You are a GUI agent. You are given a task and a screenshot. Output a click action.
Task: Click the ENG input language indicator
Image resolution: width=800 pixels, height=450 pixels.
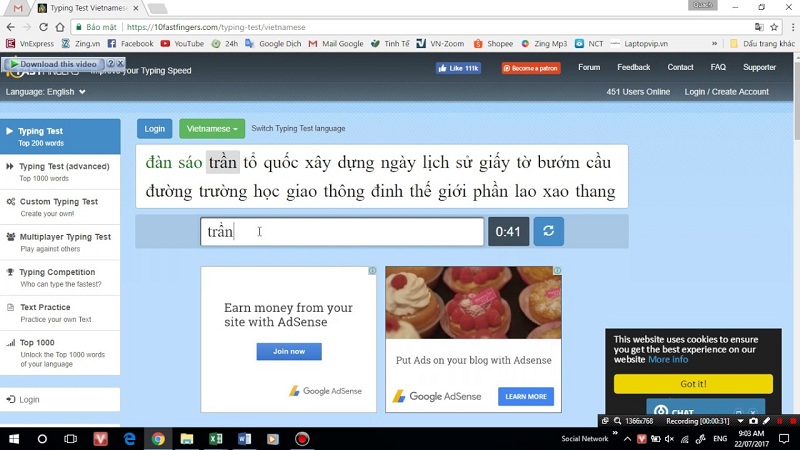[x=720, y=439]
